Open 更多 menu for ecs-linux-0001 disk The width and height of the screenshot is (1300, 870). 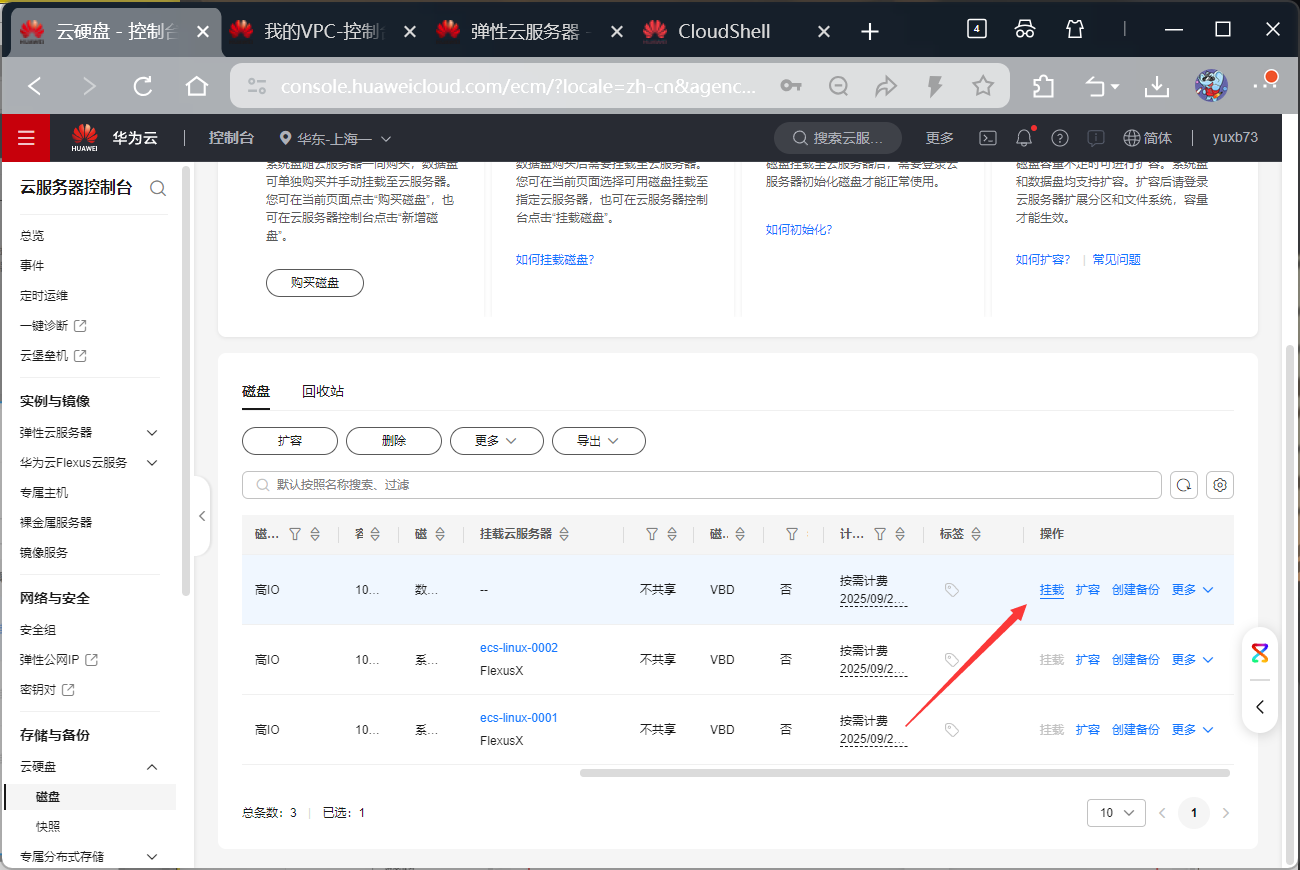point(1192,730)
